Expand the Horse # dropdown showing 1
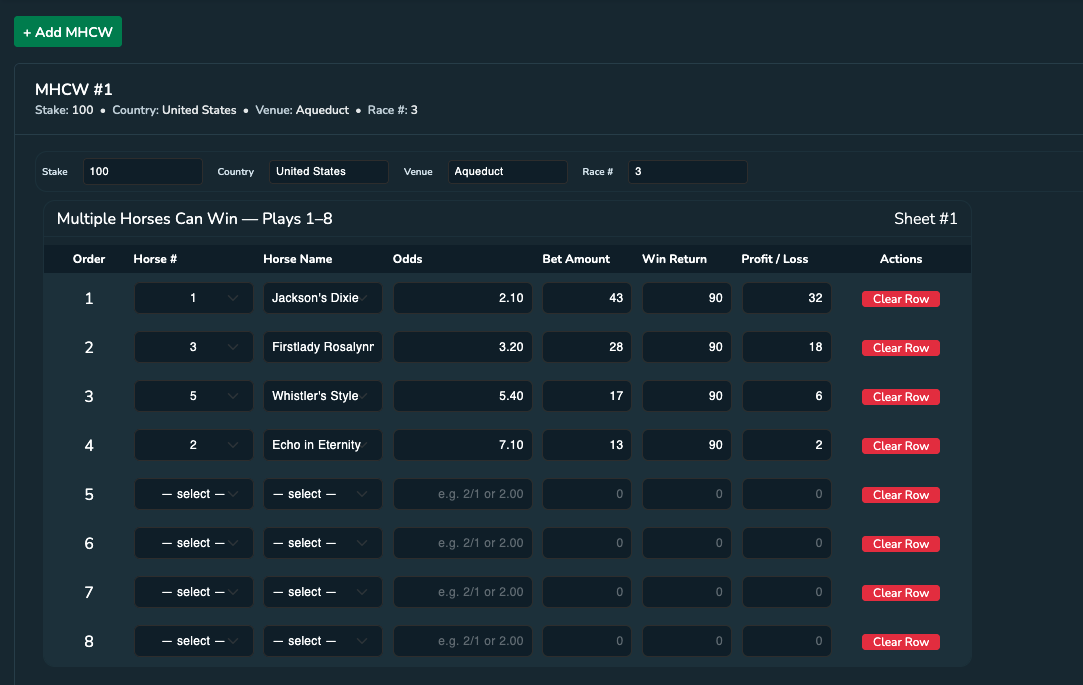 tap(193, 298)
